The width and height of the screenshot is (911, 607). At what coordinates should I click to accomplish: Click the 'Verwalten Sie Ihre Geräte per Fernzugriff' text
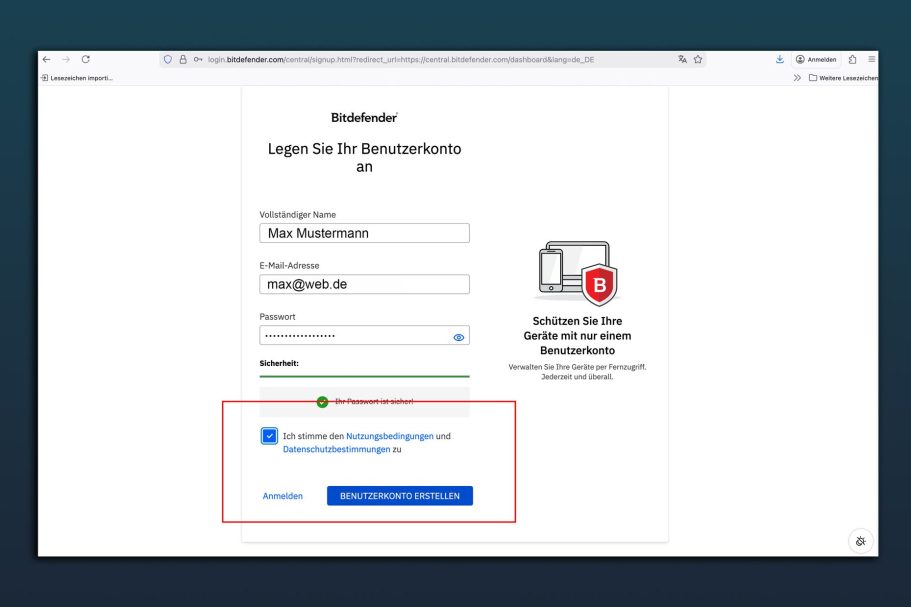pyautogui.click(x=577, y=367)
